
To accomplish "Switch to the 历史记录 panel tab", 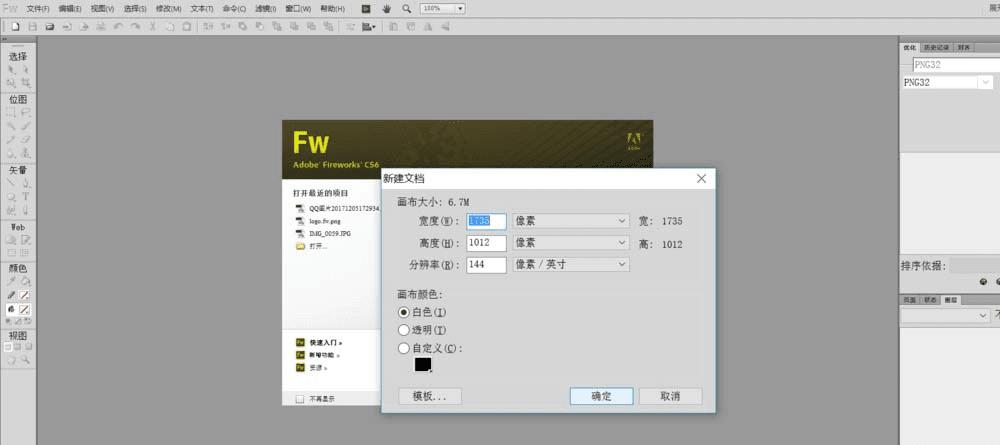I will [936, 48].
